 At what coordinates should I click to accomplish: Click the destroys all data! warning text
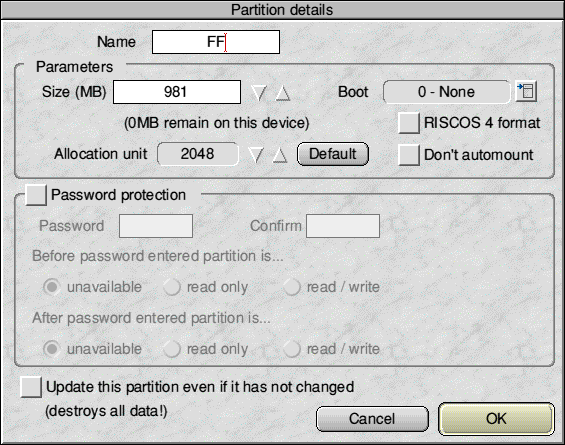(x=106, y=411)
